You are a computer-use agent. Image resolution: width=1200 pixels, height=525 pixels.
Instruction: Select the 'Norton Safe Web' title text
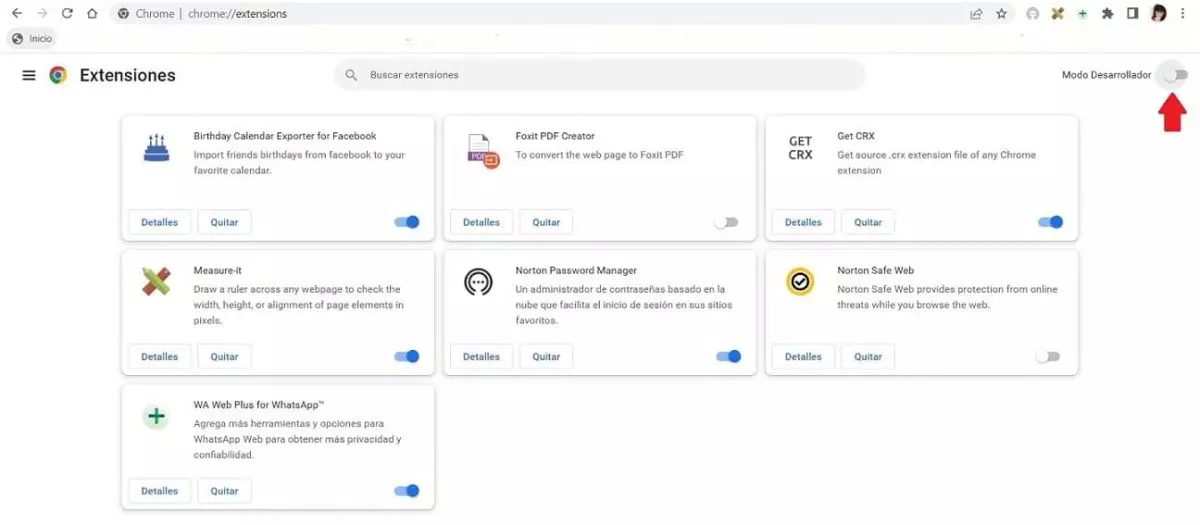coord(875,270)
